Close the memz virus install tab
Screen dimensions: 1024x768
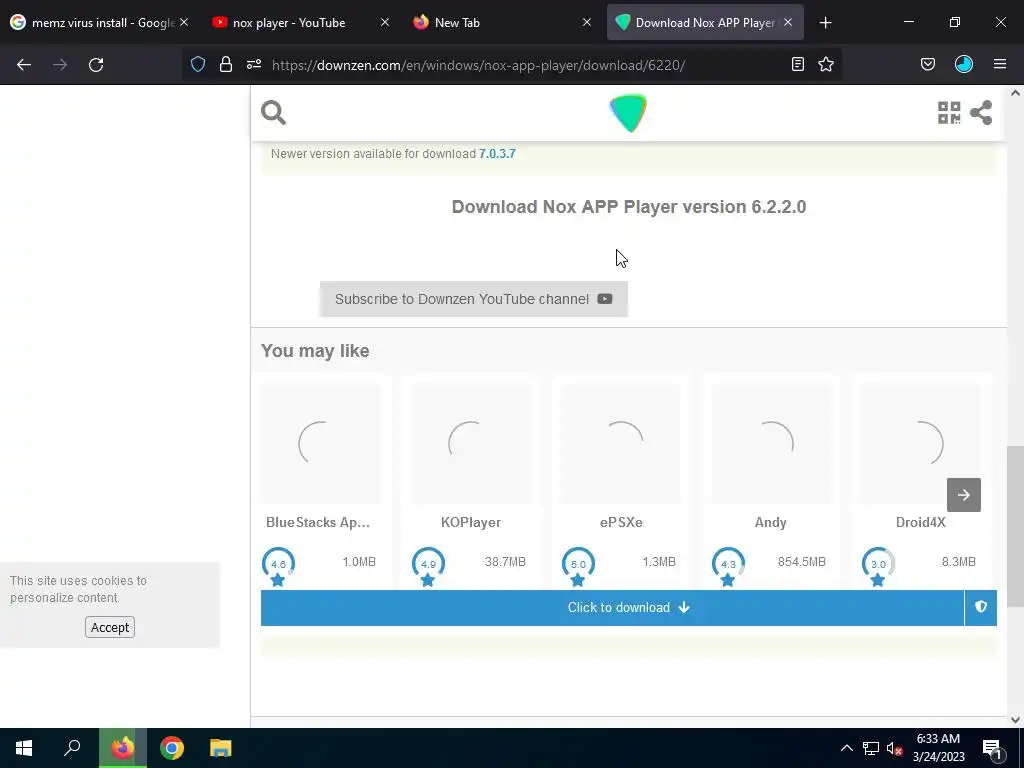coord(184,22)
